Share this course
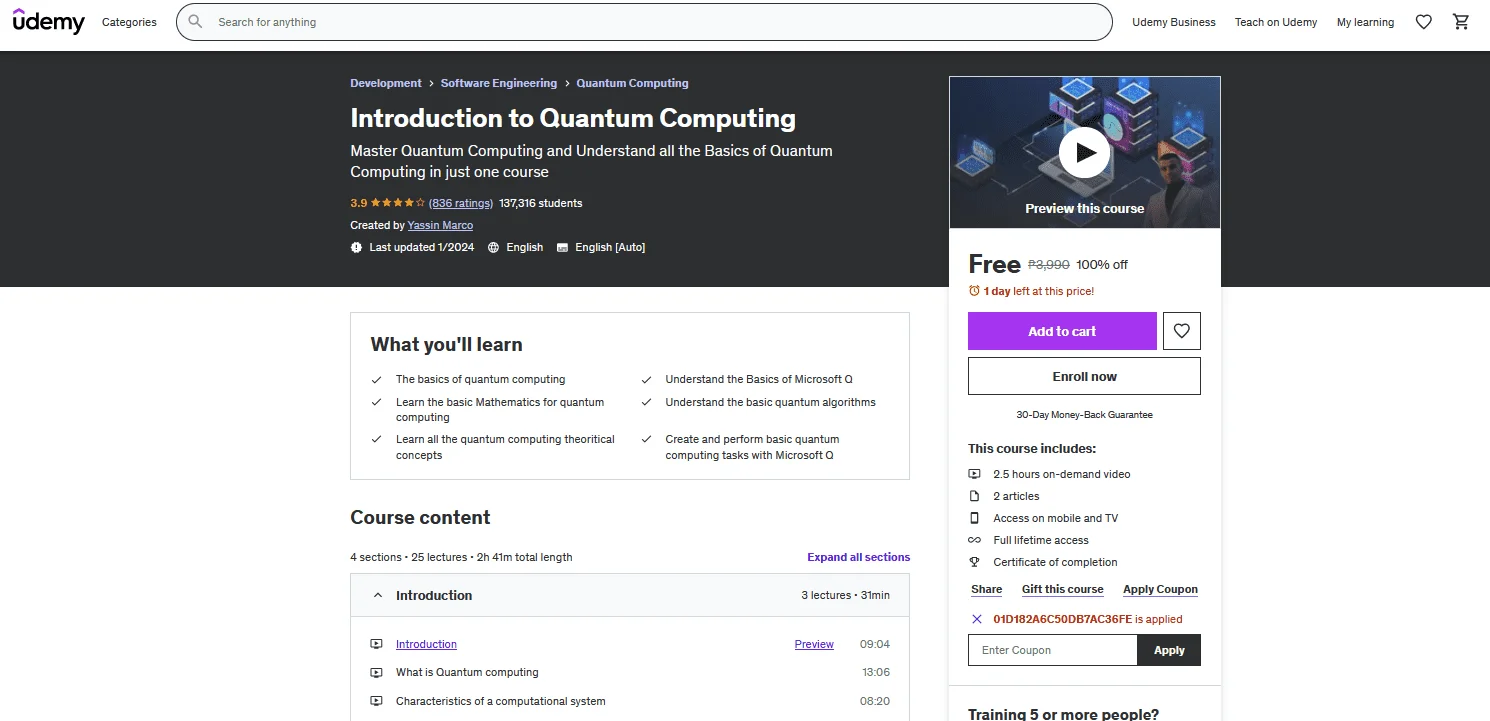The image size is (1490, 721). coord(987,590)
